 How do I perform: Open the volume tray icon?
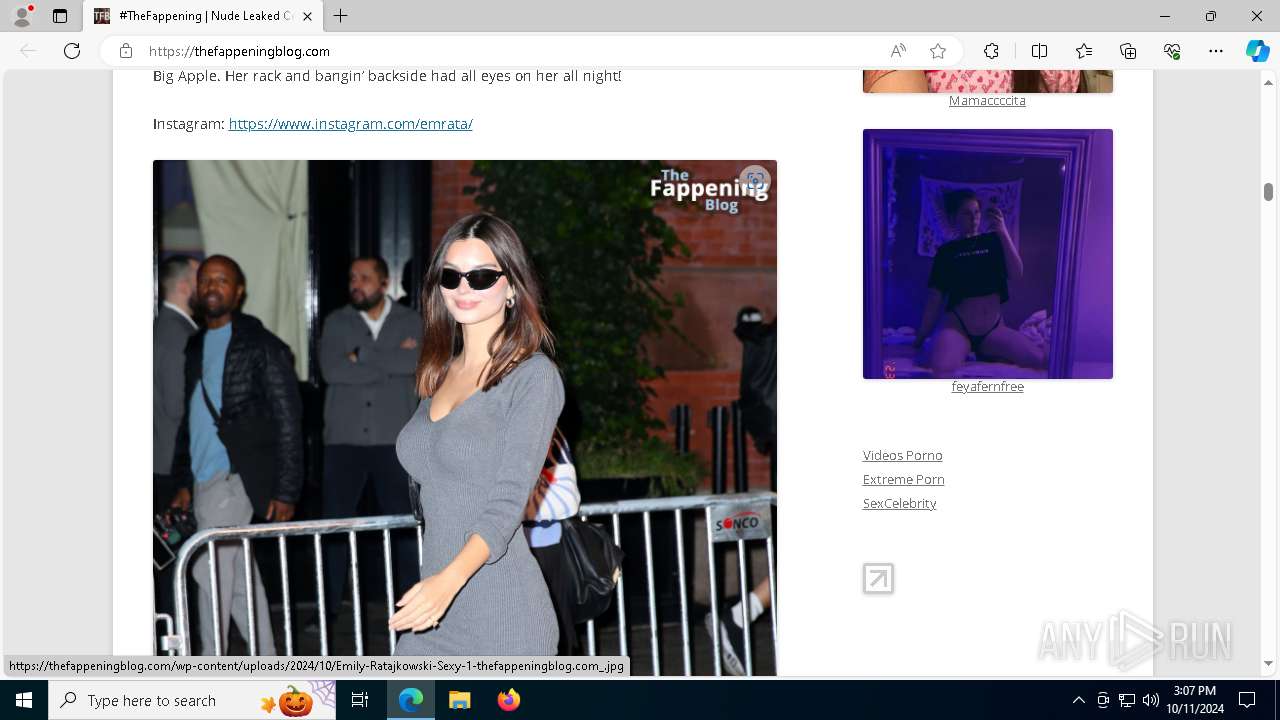click(1151, 700)
